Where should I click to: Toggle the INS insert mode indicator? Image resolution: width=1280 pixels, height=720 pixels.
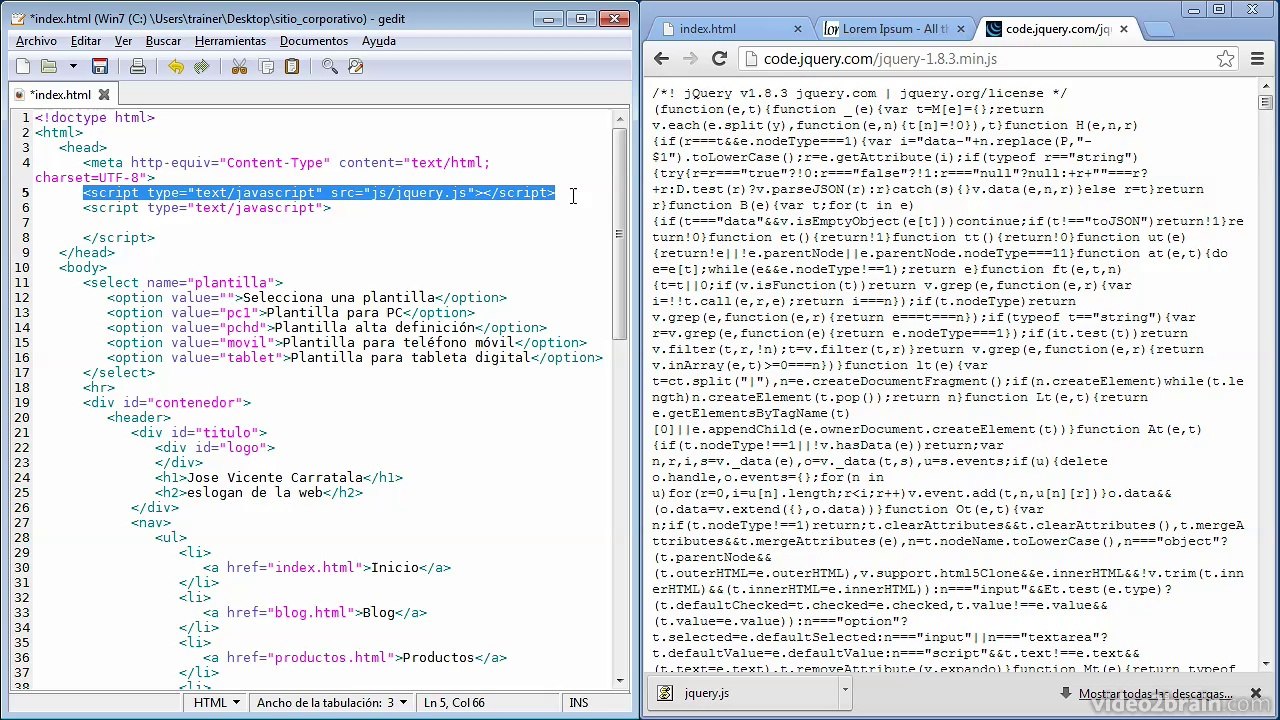579,703
